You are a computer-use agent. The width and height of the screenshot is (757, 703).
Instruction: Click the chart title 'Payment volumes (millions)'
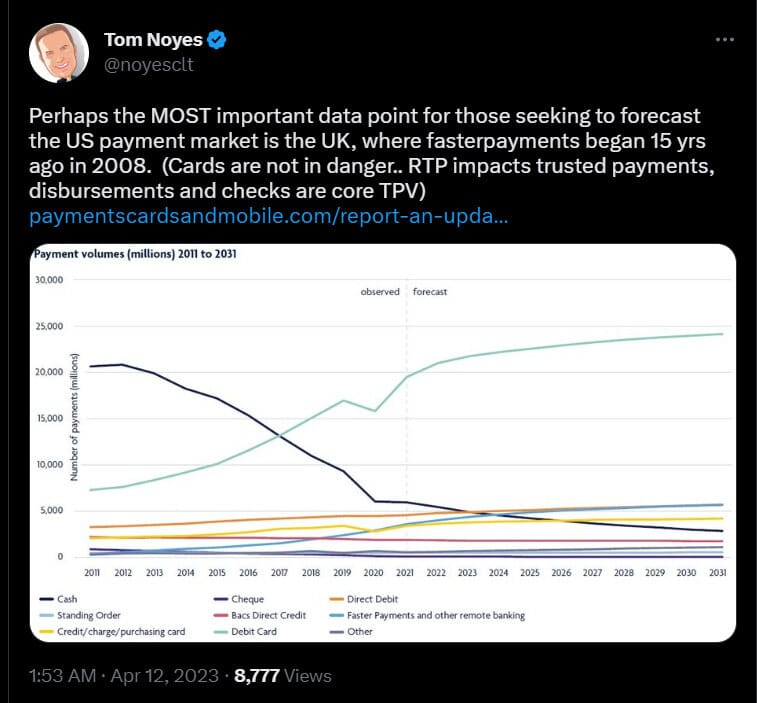click(x=136, y=254)
